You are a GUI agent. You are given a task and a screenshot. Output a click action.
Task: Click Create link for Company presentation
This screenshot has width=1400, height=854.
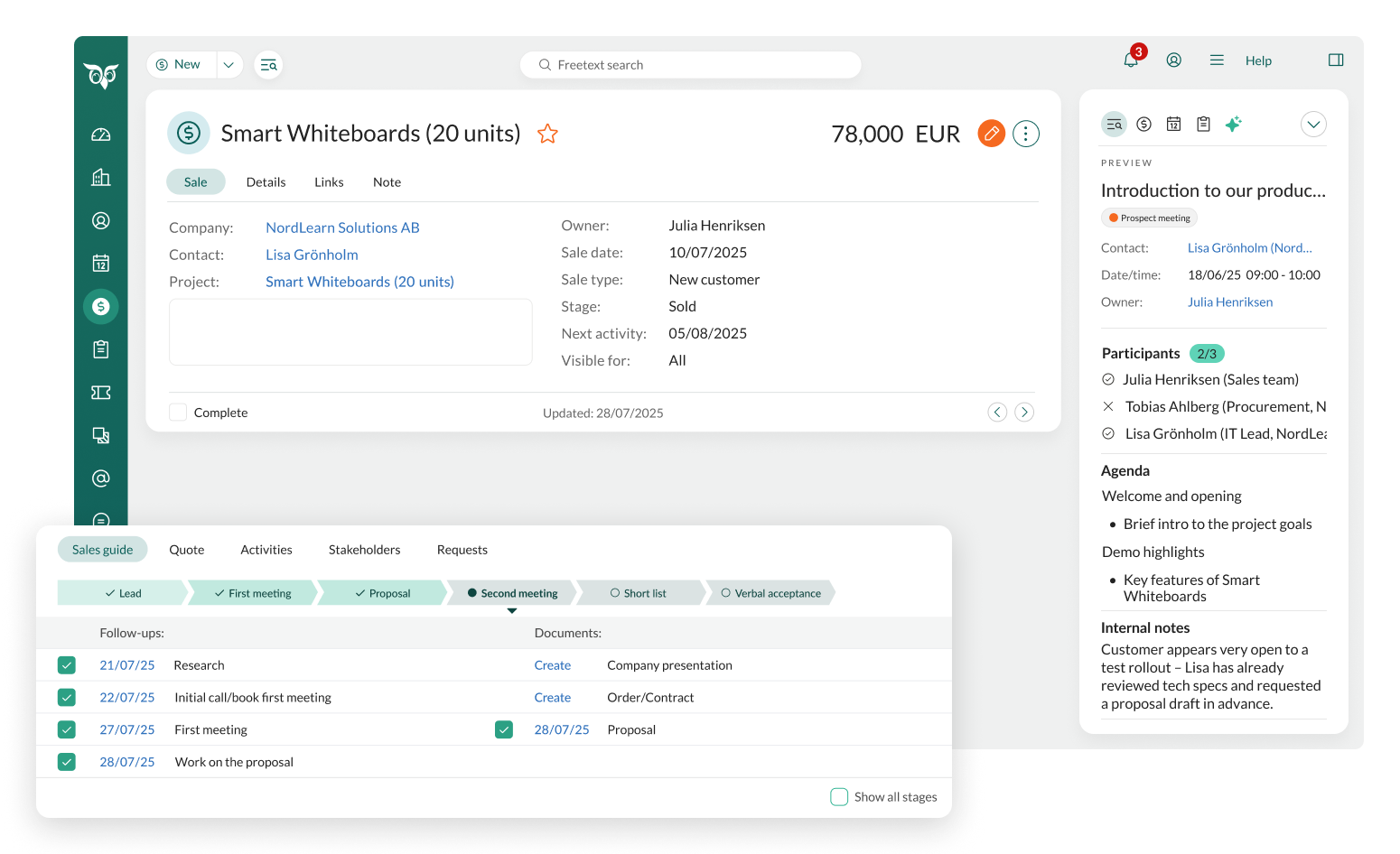click(552, 665)
